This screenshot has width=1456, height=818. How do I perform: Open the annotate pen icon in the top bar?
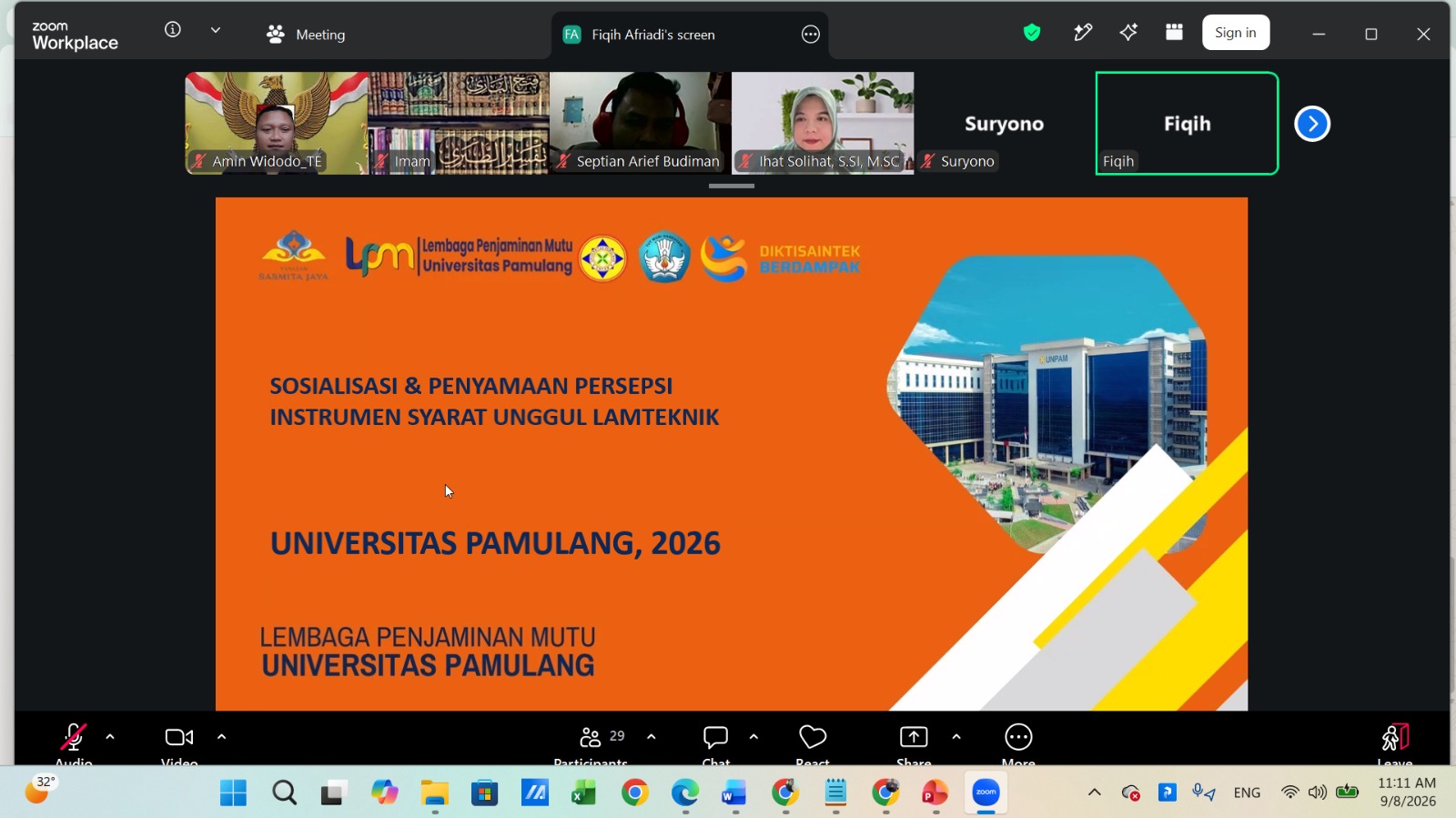coord(1082,33)
